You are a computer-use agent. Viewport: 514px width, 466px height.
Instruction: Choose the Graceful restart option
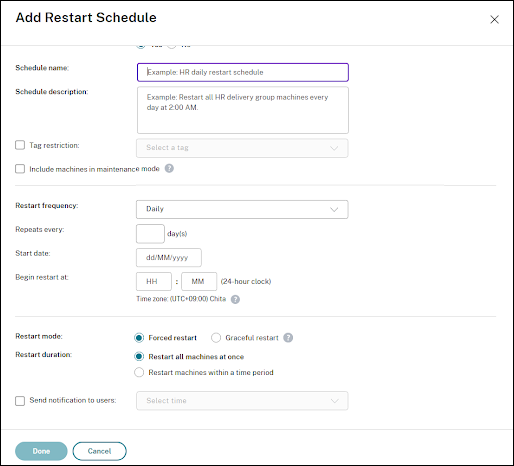pyautogui.click(x=216, y=338)
